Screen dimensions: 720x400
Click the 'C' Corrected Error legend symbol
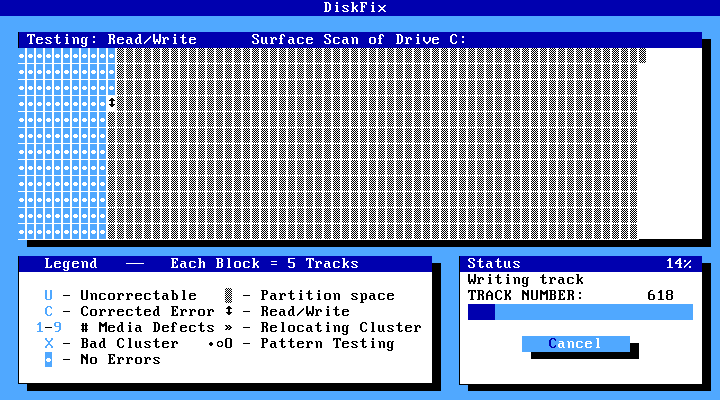(49, 311)
